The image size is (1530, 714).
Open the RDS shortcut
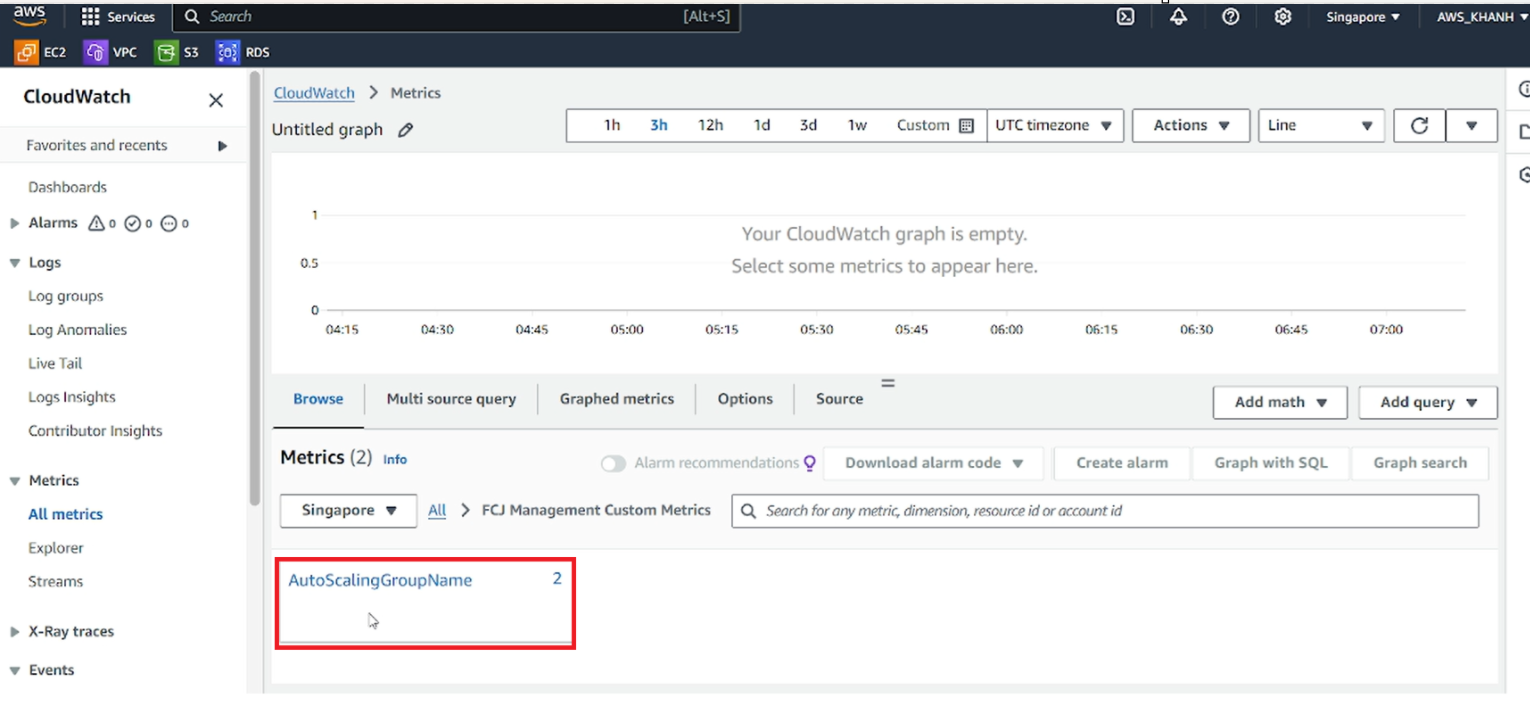244,52
